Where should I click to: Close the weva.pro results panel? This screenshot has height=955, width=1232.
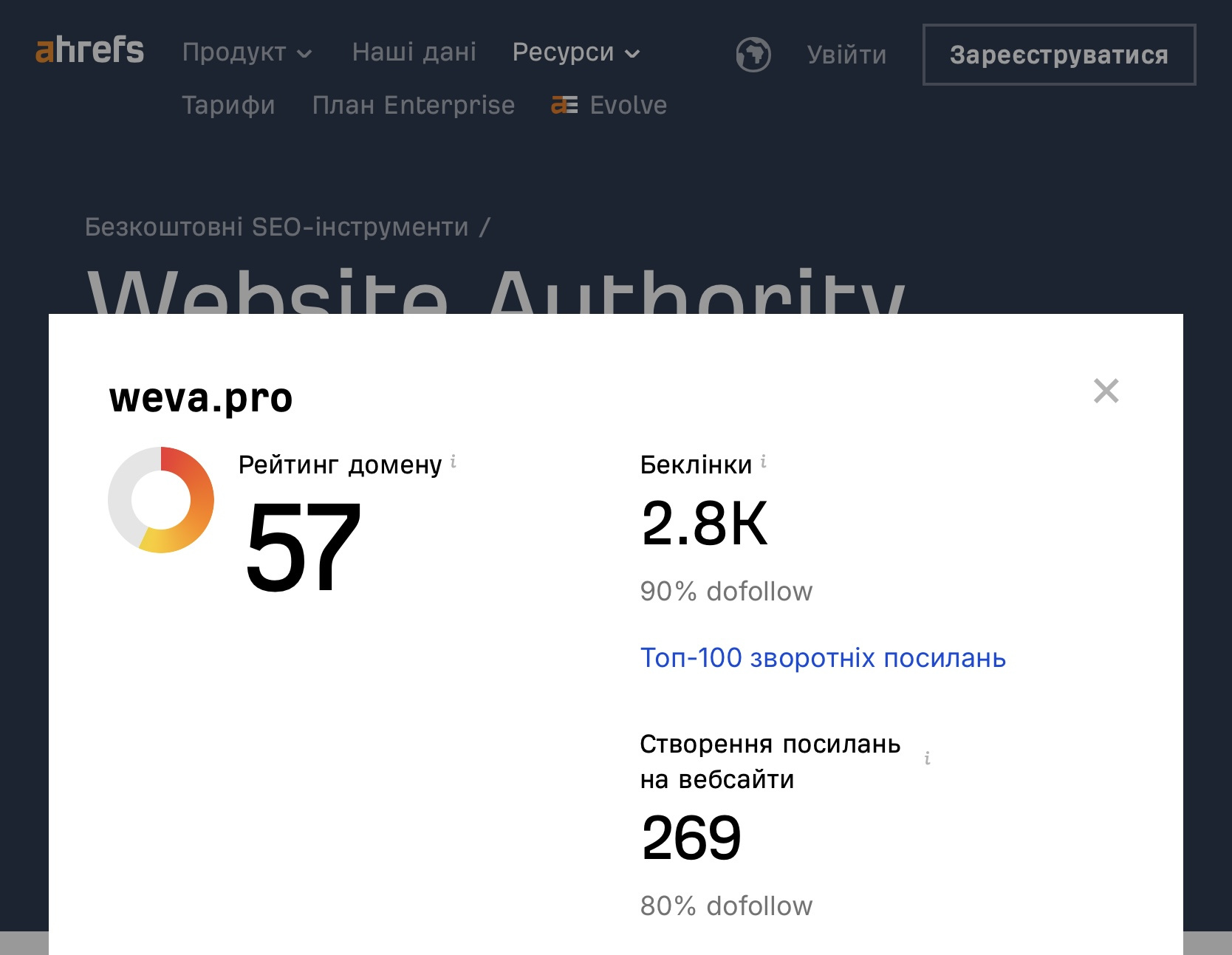click(1106, 391)
